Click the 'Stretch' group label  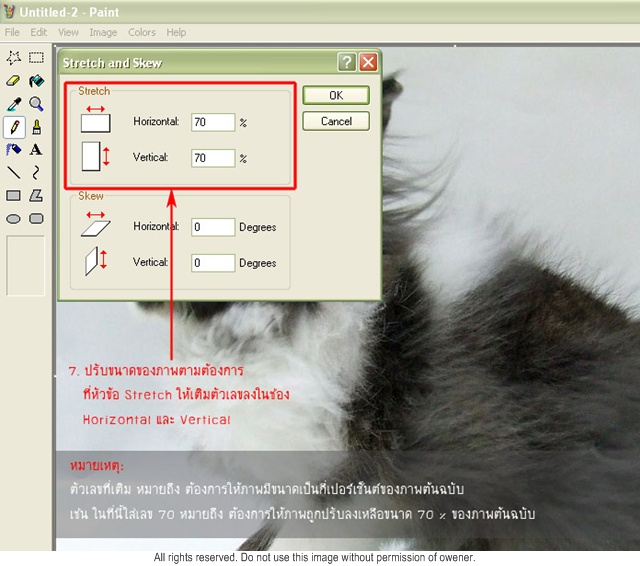tap(94, 91)
